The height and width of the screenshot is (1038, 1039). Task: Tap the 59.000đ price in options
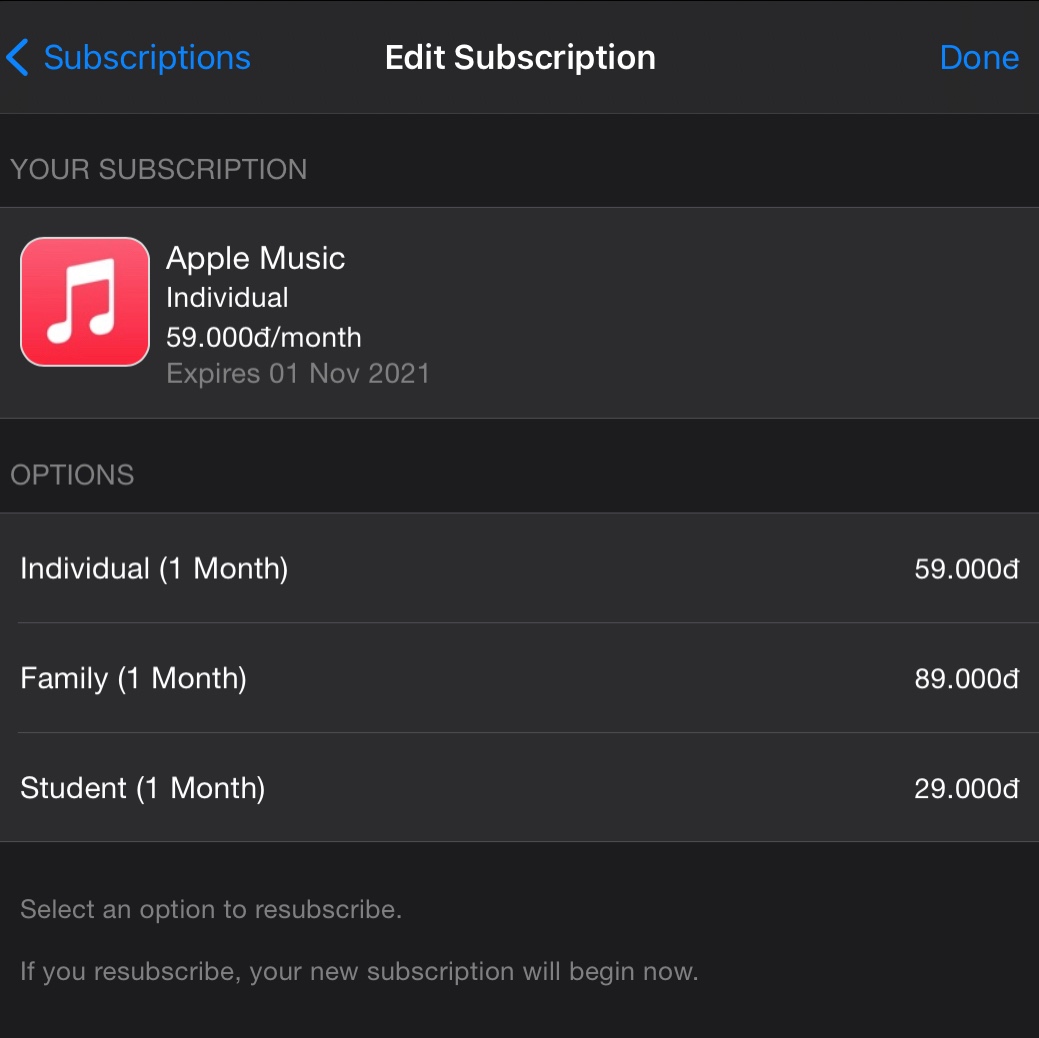pyautogui.click(x=966, y=569)
